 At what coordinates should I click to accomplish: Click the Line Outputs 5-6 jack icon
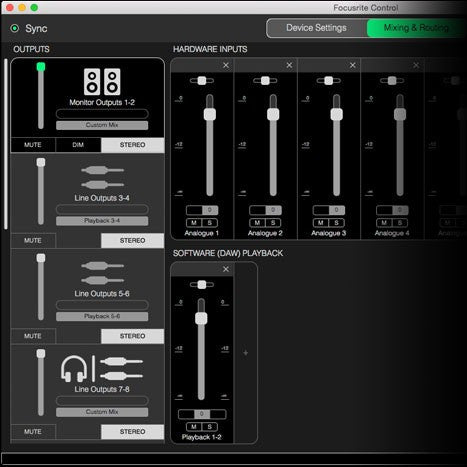[x=102, y=273]
